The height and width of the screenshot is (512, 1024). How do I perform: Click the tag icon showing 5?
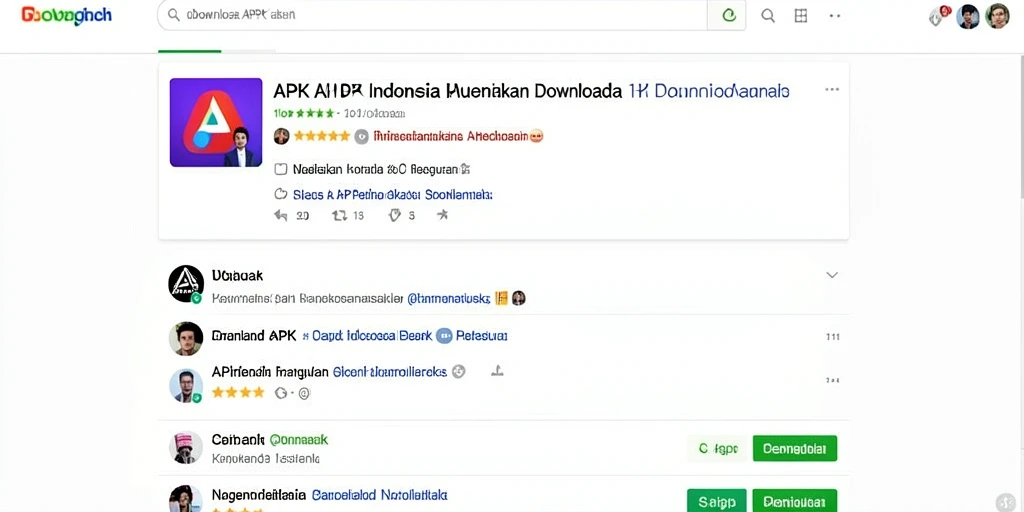(x=394, y=215)
